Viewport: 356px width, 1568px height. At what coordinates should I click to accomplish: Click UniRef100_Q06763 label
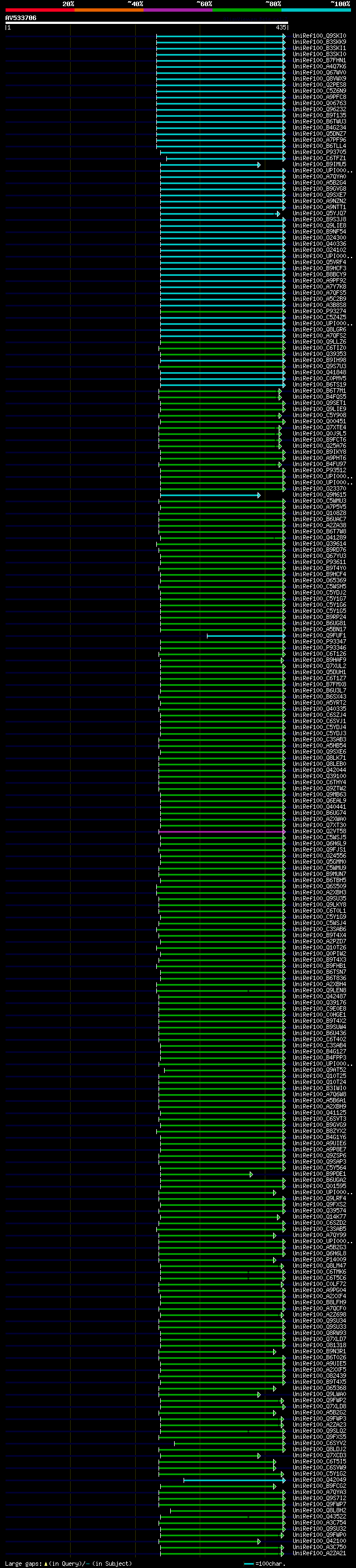(319, 103)
